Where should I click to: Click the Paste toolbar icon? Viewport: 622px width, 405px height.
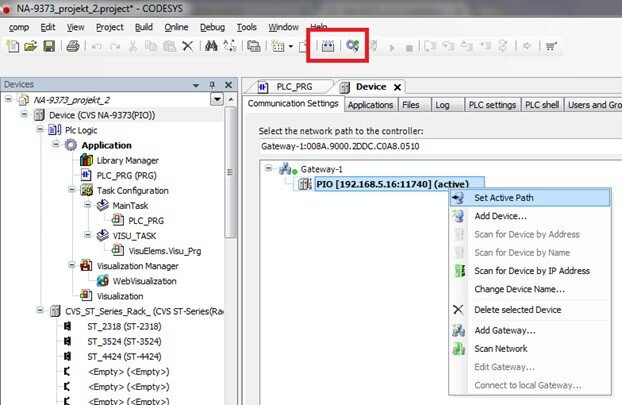pos(169,46)
